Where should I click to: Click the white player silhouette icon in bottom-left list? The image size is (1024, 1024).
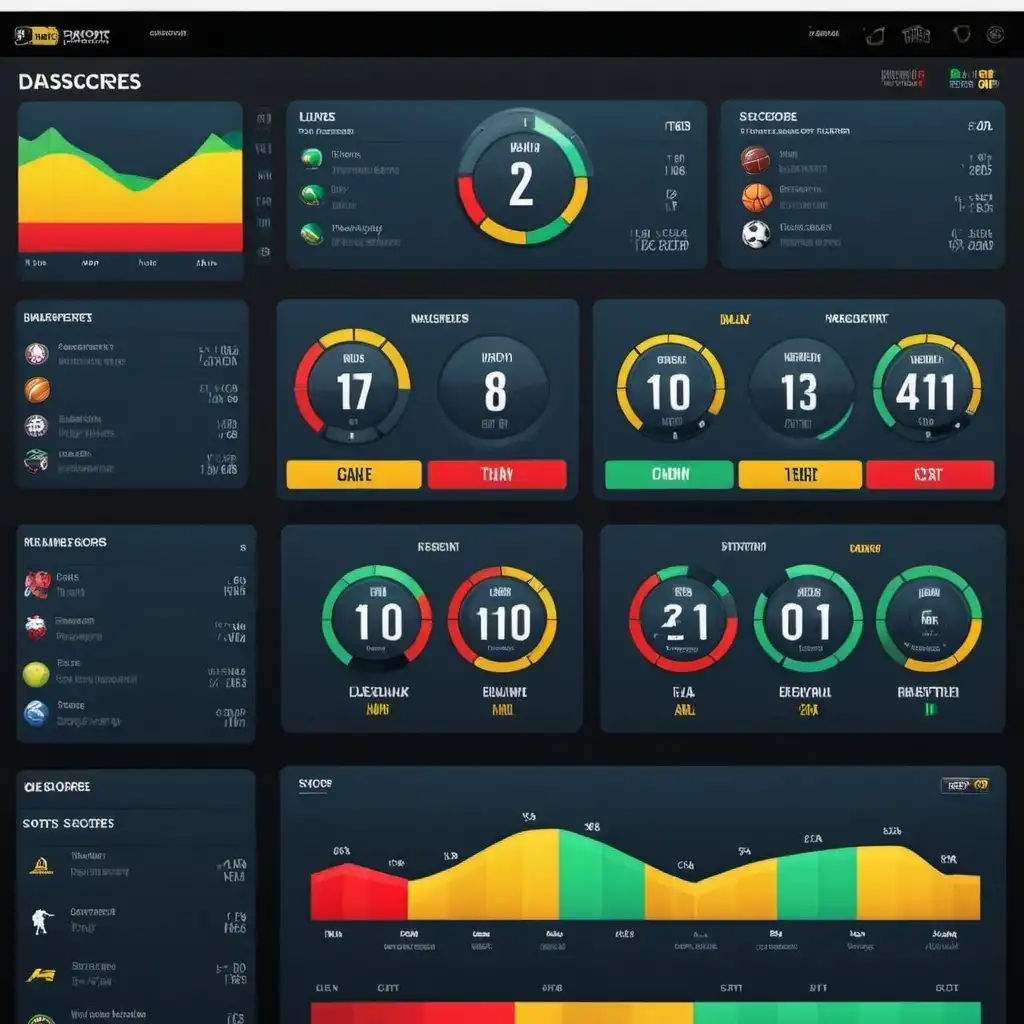[40, 921]
